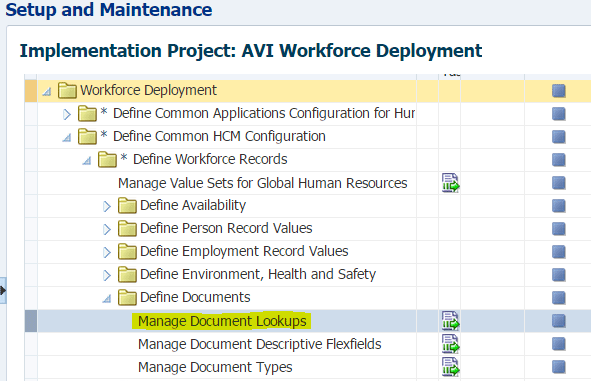Screen dimensions: 591x381
Task: Open Go to Task icon for Manage Document Types
Action: pos(450,367)
